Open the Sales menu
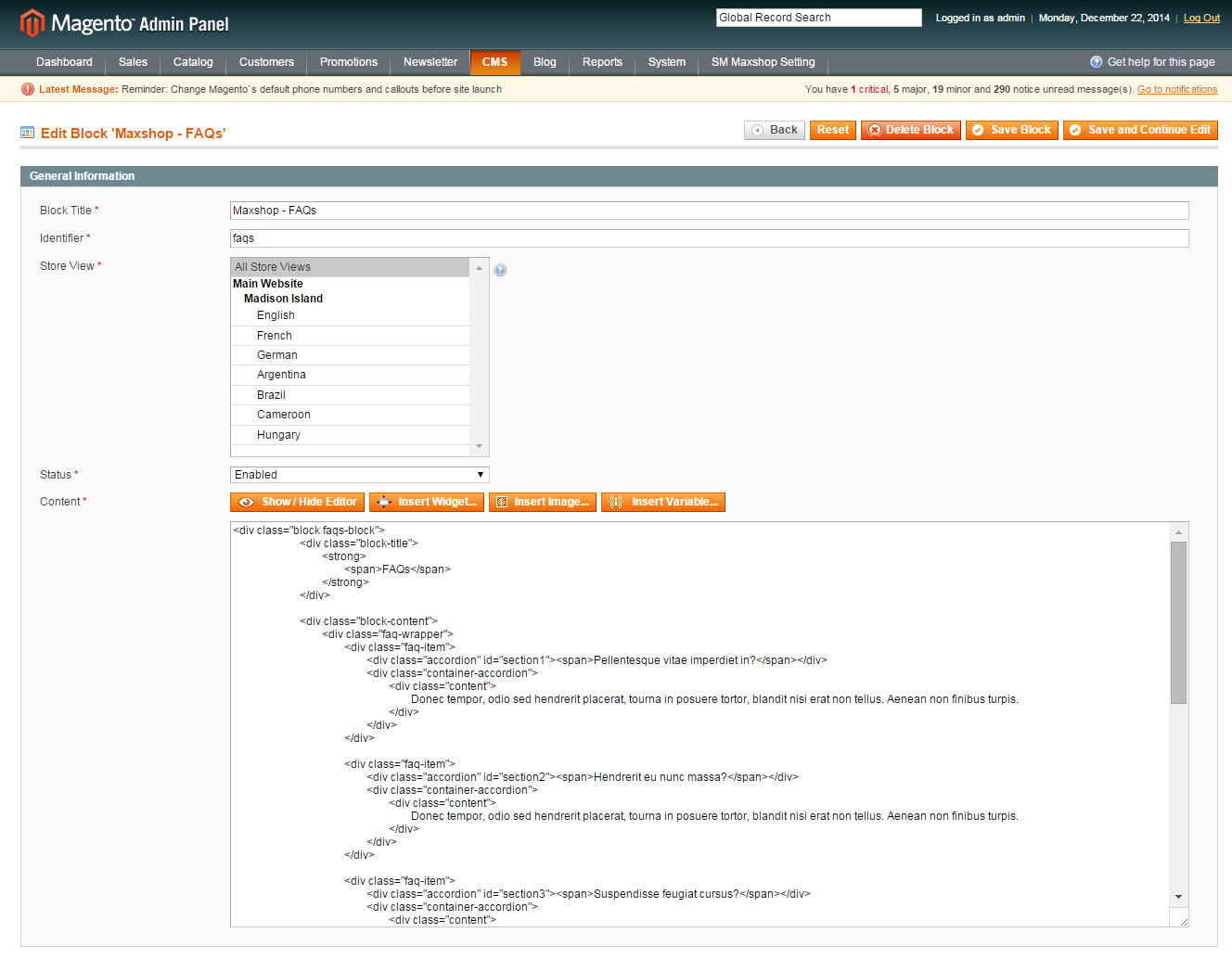This screenshot has height=959, width=1232. pyautogui.click(x=133, y=62)
